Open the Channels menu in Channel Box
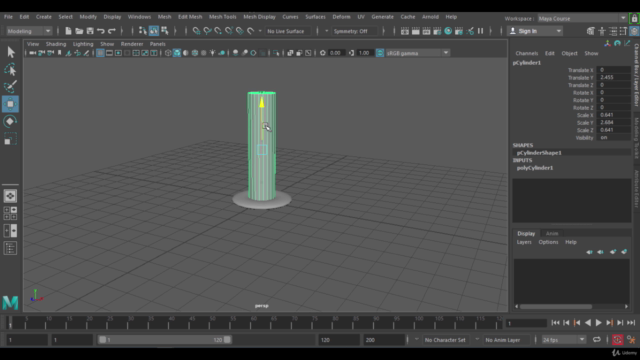 527,53
